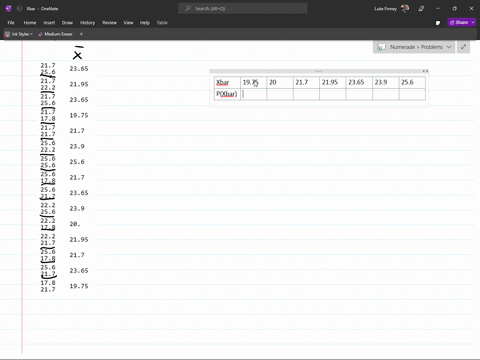Open the pen mode icon near account
Image resolution: width=480 pixels, height=360 pixels.
(421, 9)
